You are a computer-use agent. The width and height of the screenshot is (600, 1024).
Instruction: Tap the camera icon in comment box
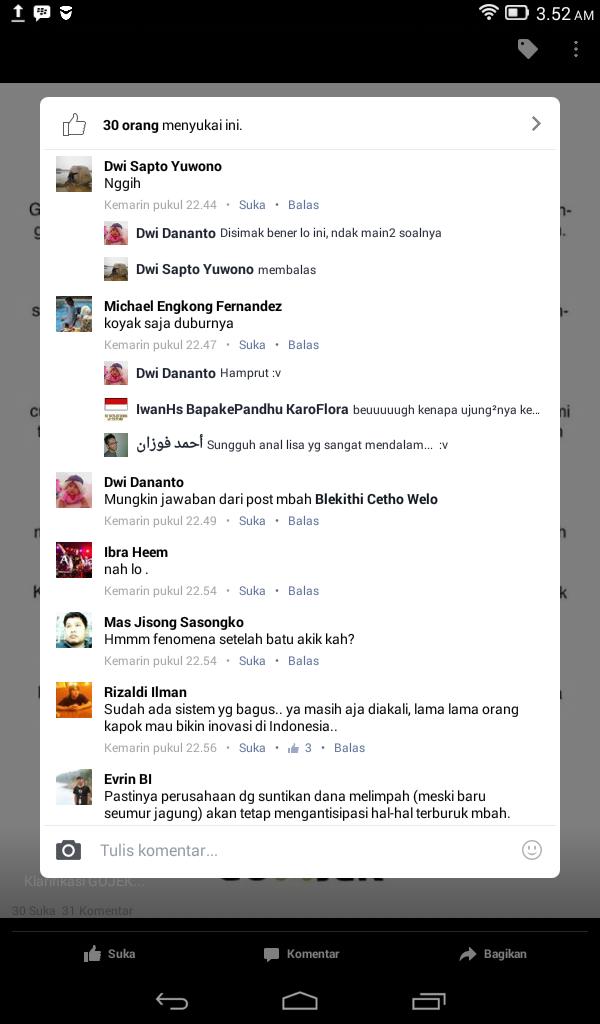[x=69, y=850]
